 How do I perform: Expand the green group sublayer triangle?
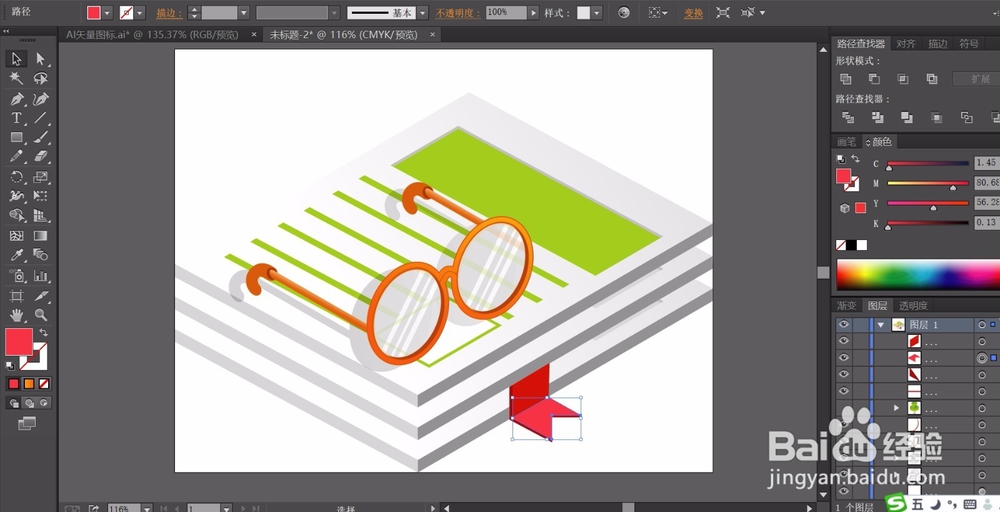coord(897,407)
